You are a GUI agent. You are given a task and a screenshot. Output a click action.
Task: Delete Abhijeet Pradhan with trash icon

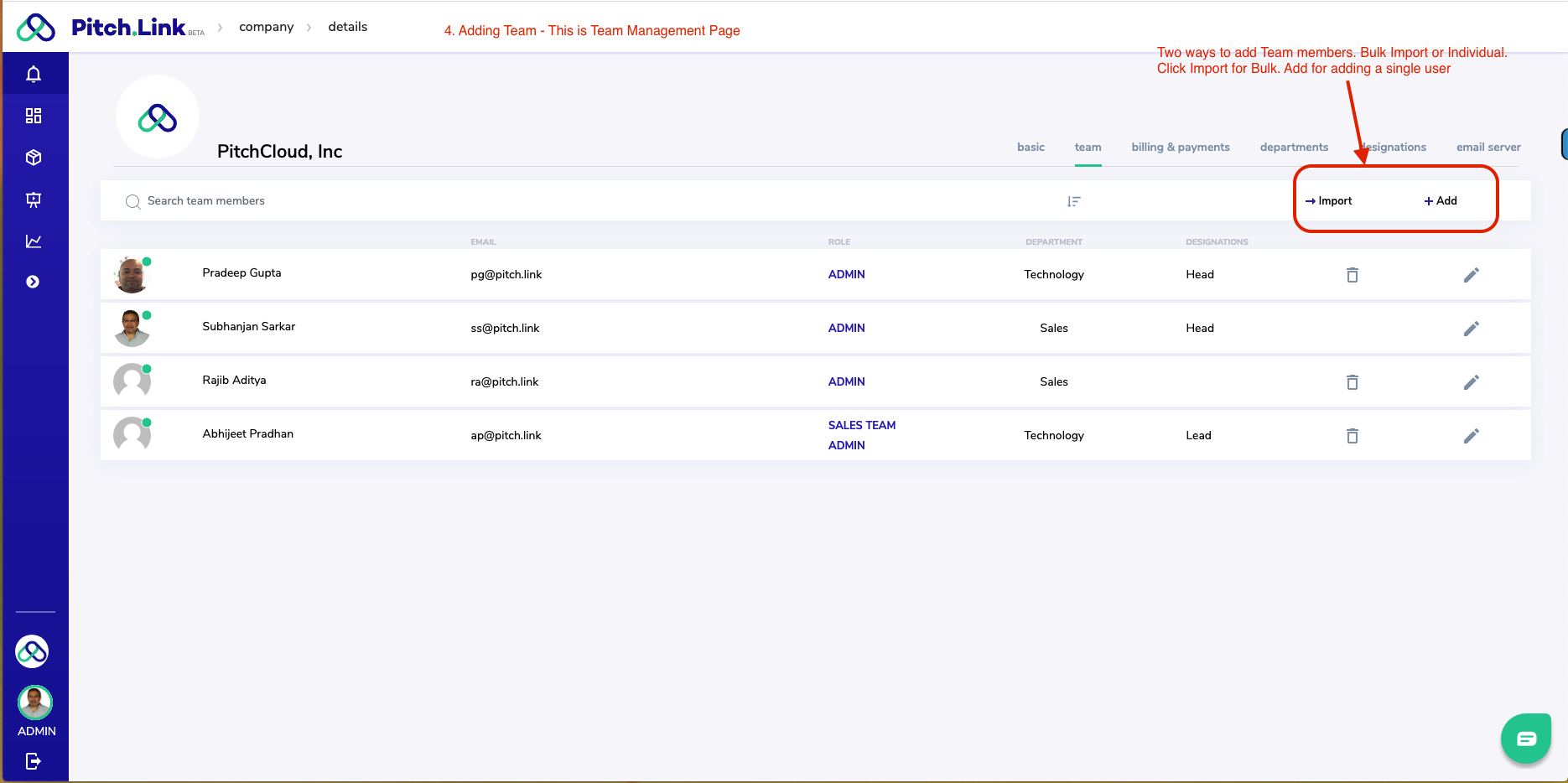(x=1353, y=436)
